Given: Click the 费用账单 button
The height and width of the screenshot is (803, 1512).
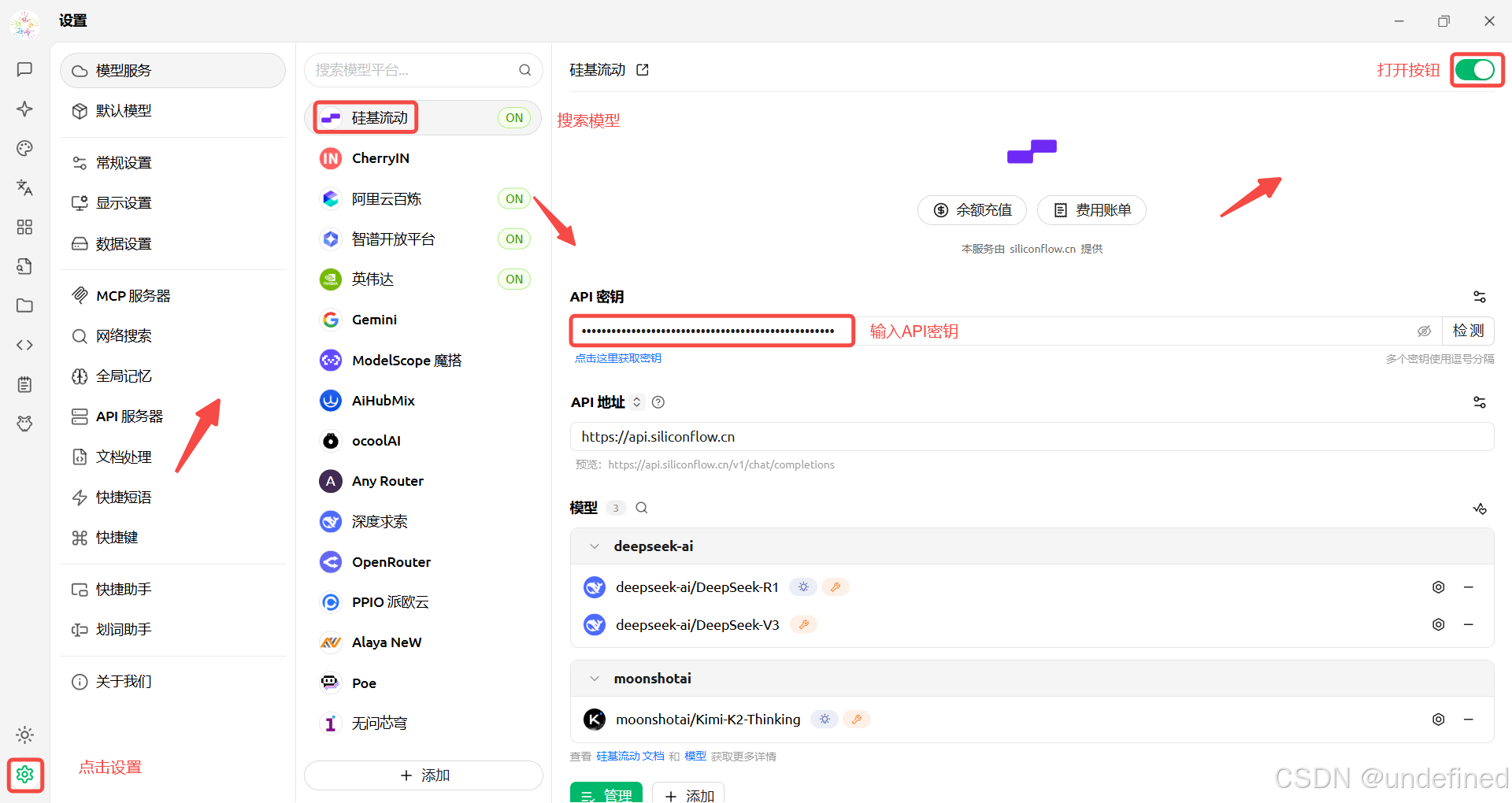Looking at the screenshot, I should tap(1091, 210).
